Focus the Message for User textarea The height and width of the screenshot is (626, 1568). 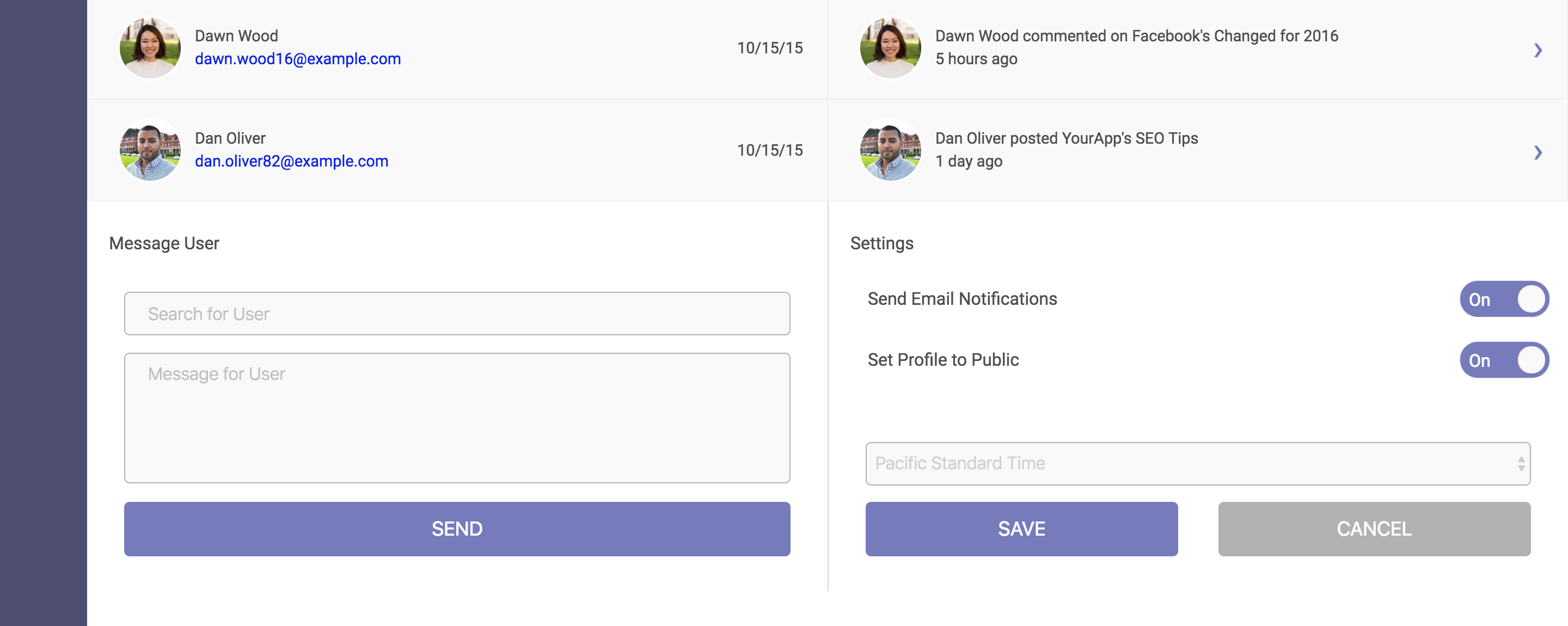pyautogui.click(x=457, y=418)
